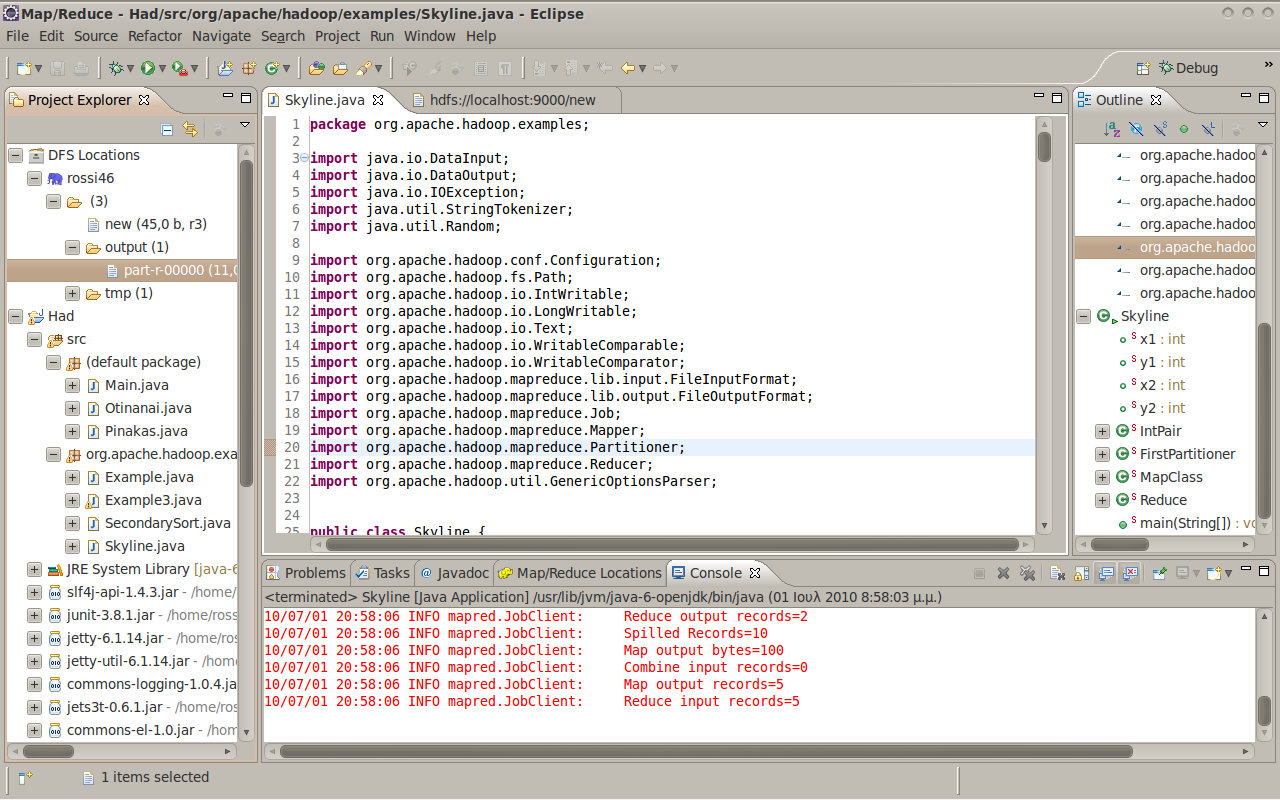Toggle Hide Fields in Outline toolbar
This screenshot has height=800, width=1280.
coord(1136,129)
